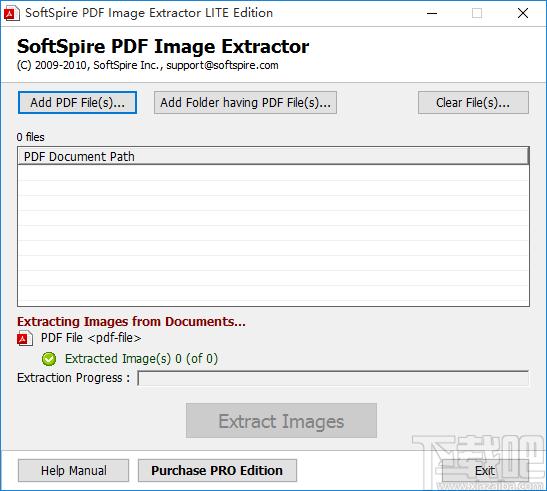The width and height of the screenshot is (547, 491).
Task: Click the 'Extracted Image(s) 0 (of 0)' text
Action: pos(141,359)
